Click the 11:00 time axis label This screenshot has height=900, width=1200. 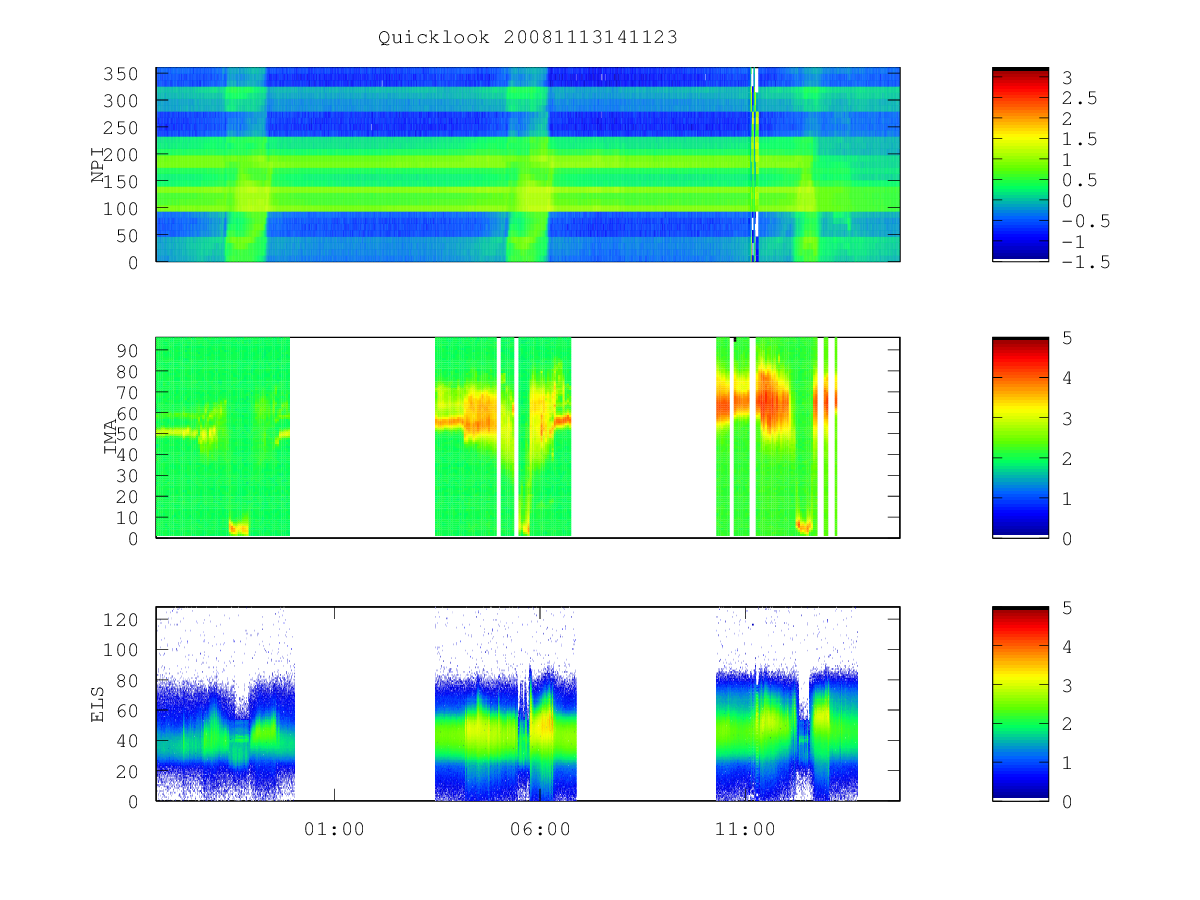pyautogui.click(x=746, y=829)
